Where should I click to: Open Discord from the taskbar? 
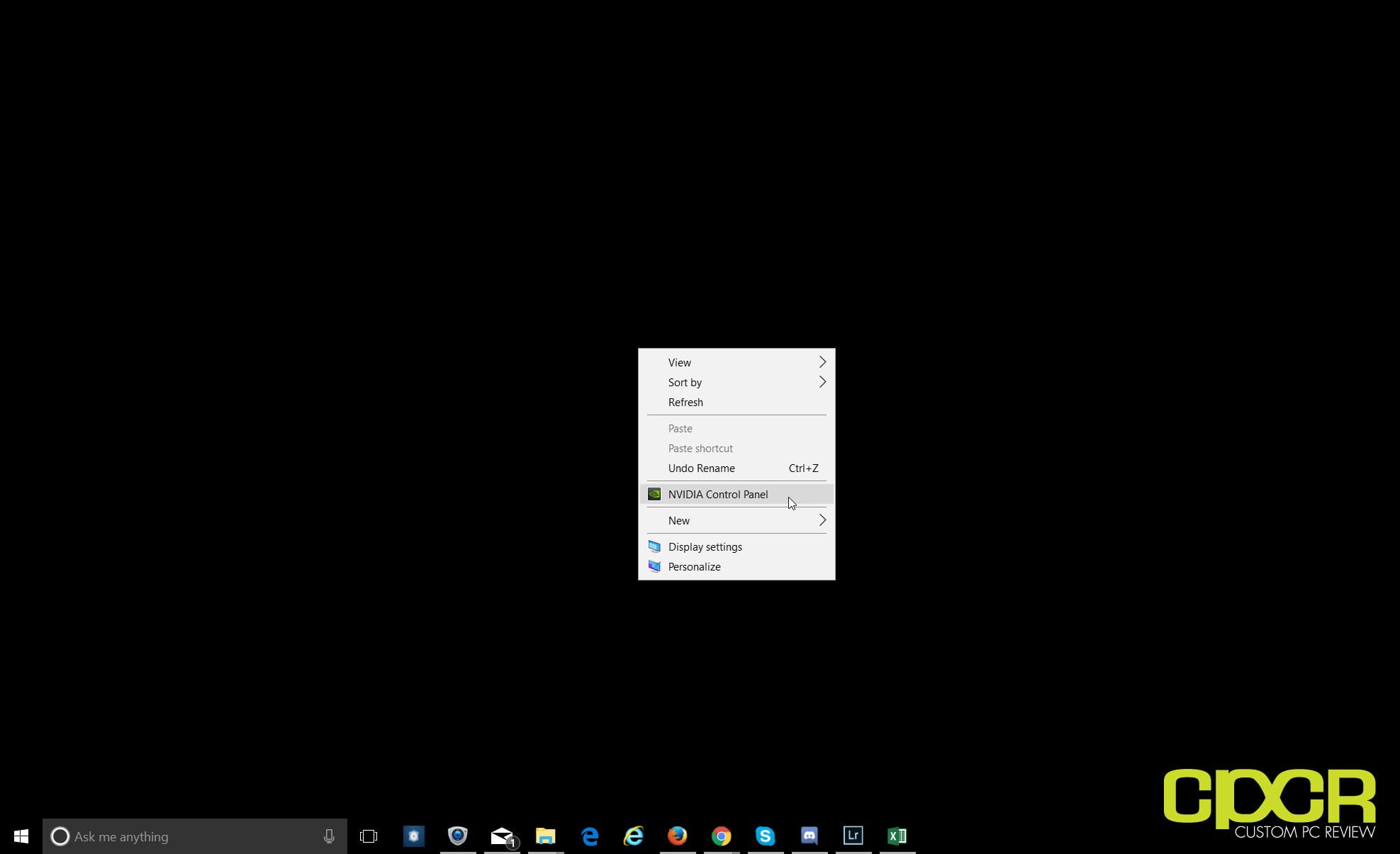(810, 836)
